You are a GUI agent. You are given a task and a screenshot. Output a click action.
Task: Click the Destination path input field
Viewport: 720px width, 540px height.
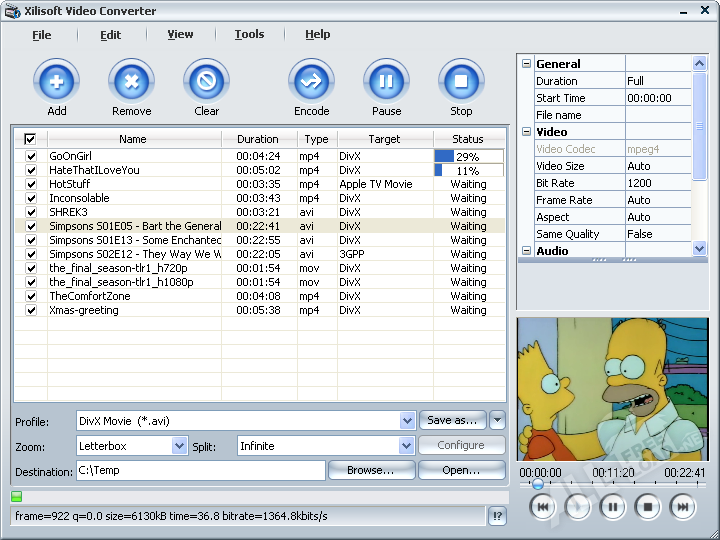[x=200, y=471]
